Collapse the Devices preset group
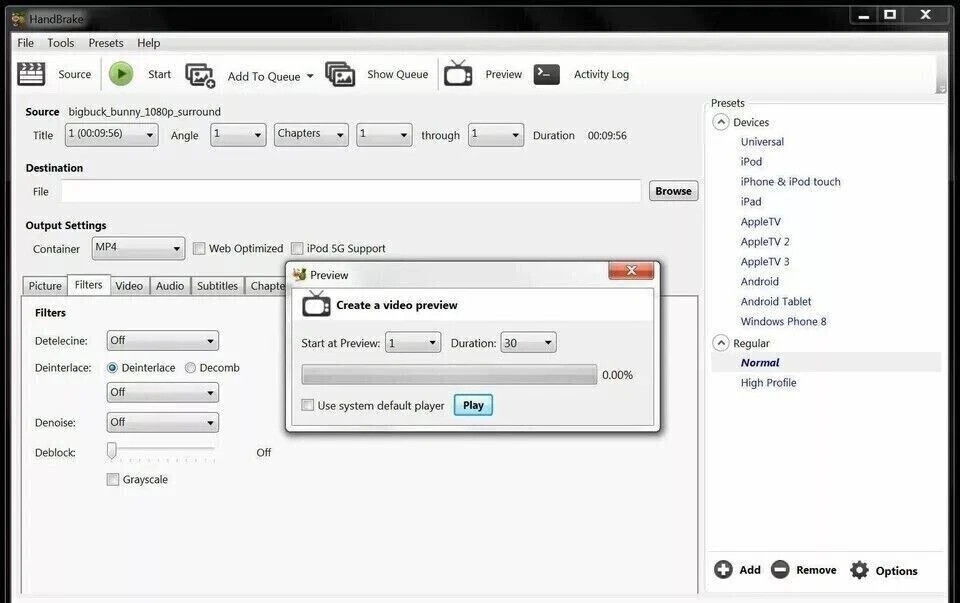The width and height of the screenshot is (960, 603). tap(721, 121)
